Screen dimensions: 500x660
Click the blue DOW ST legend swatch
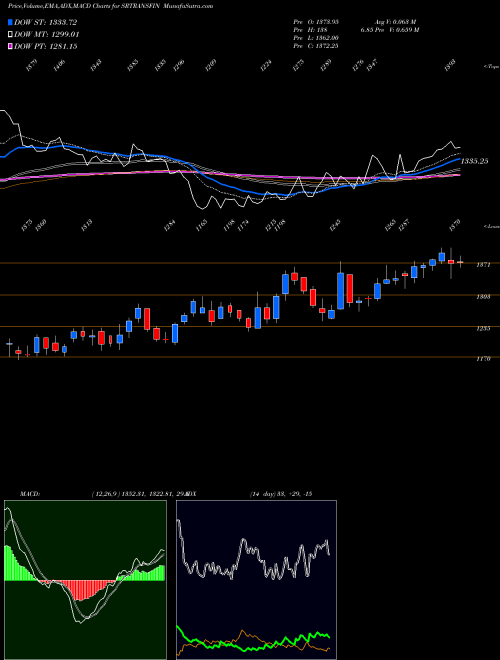click(11, 22)
